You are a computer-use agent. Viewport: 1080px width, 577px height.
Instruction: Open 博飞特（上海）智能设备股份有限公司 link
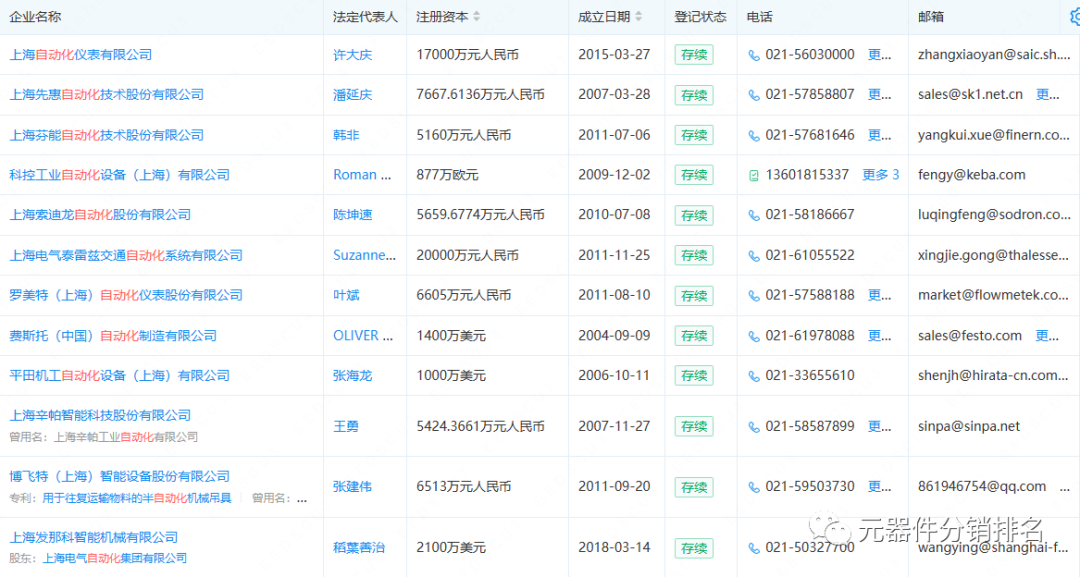tap(119, 476)
